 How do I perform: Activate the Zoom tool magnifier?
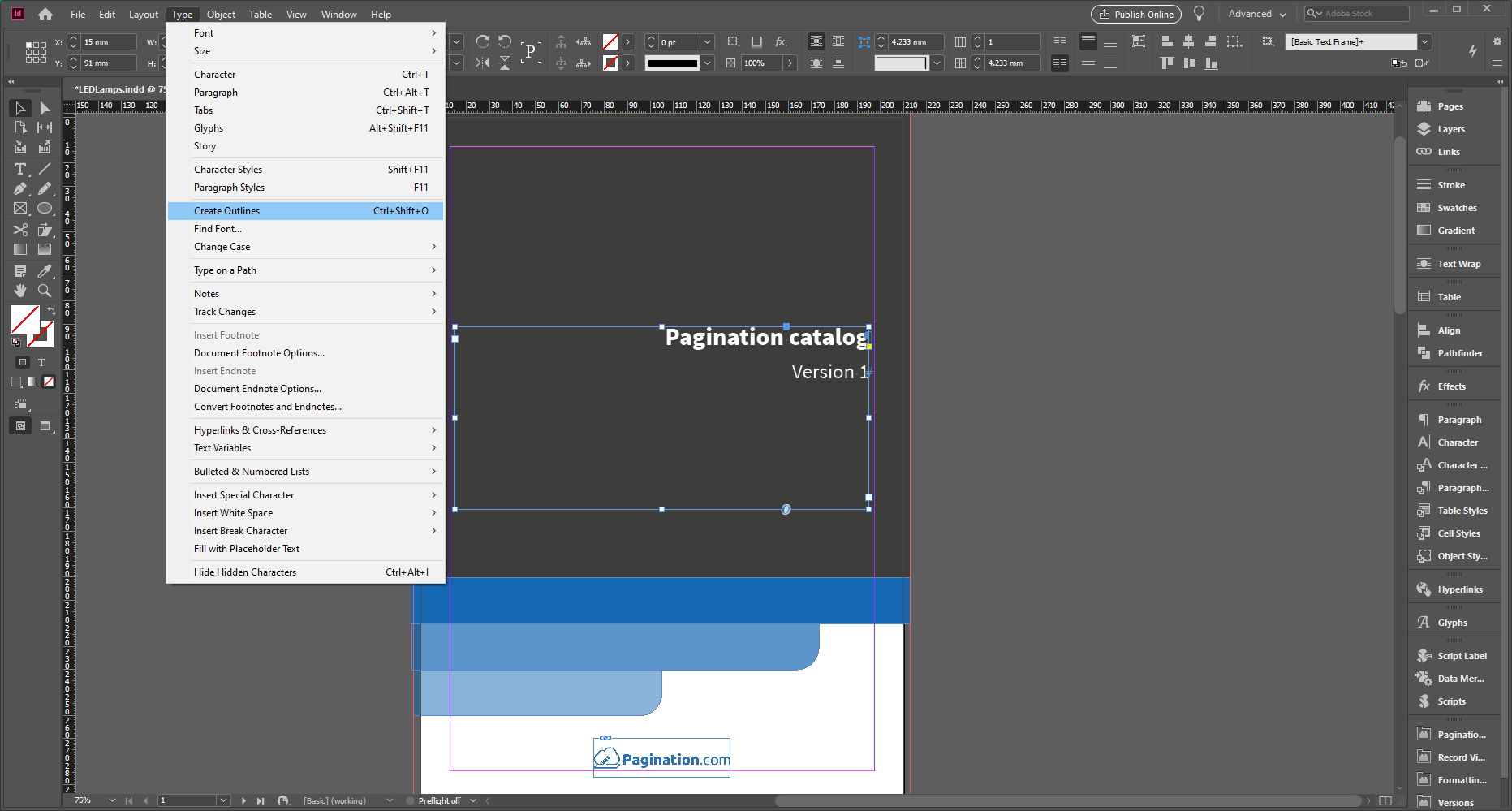45,291
